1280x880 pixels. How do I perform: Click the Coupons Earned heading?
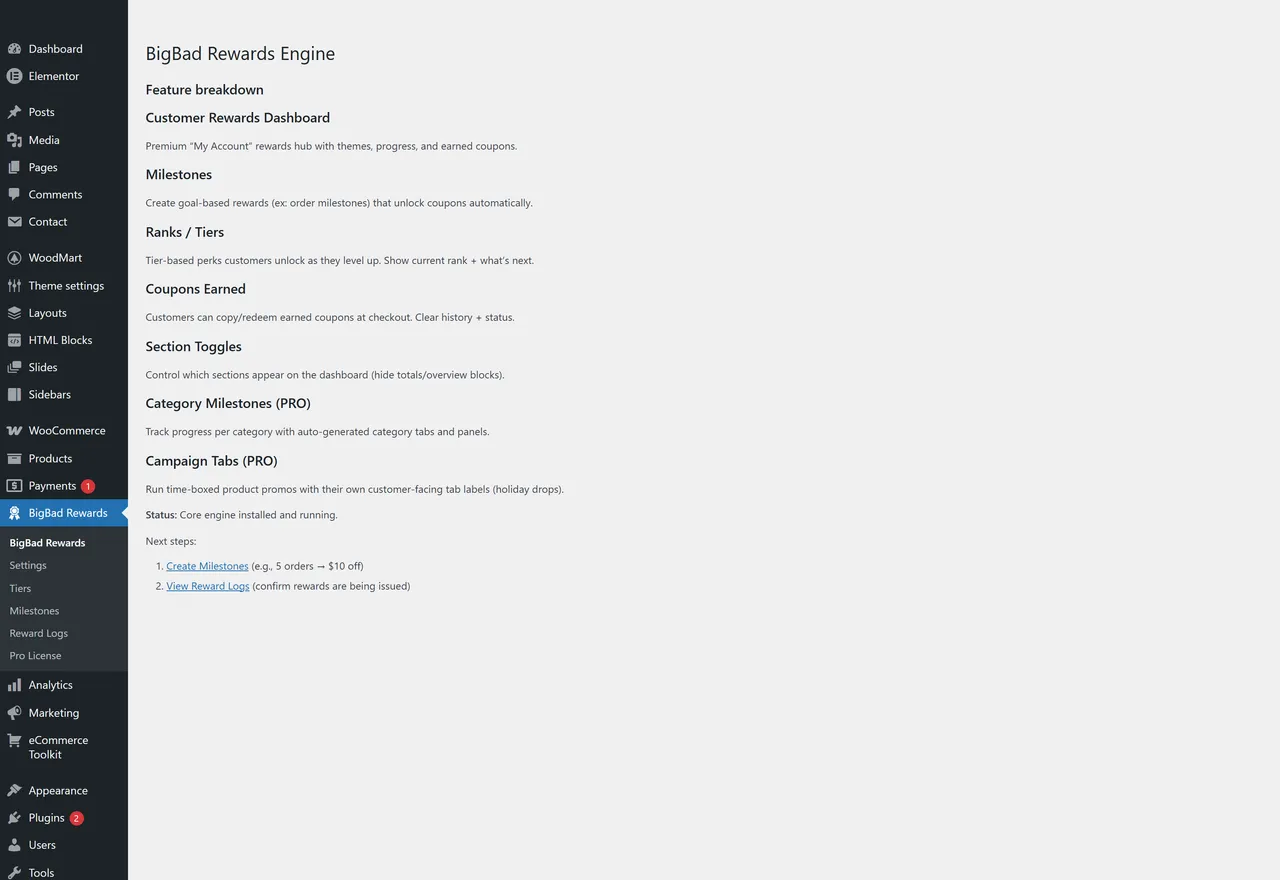[196, 289]
